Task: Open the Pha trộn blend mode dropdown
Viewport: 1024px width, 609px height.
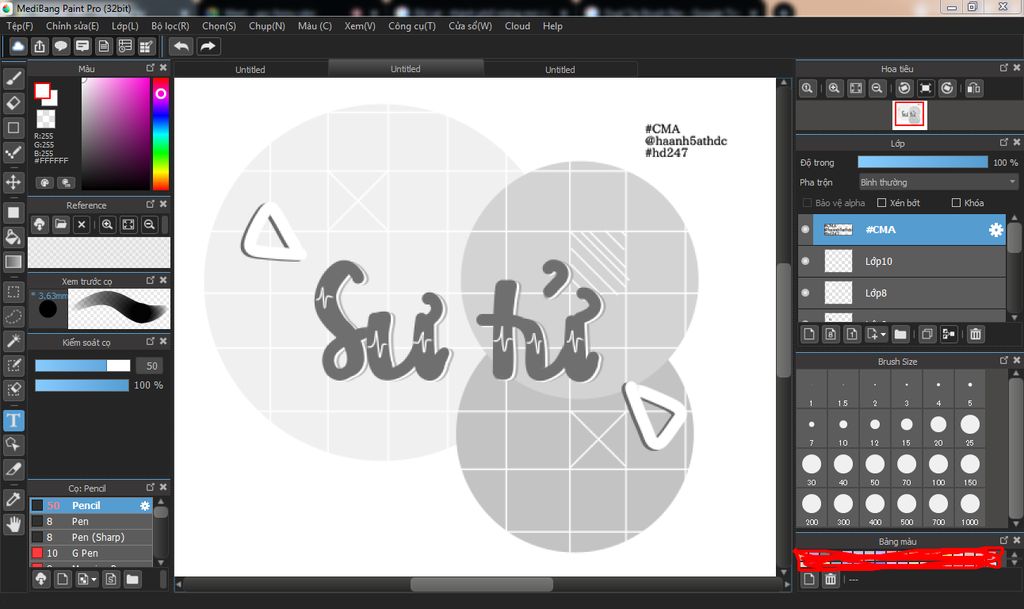Action: click(938, 182)
